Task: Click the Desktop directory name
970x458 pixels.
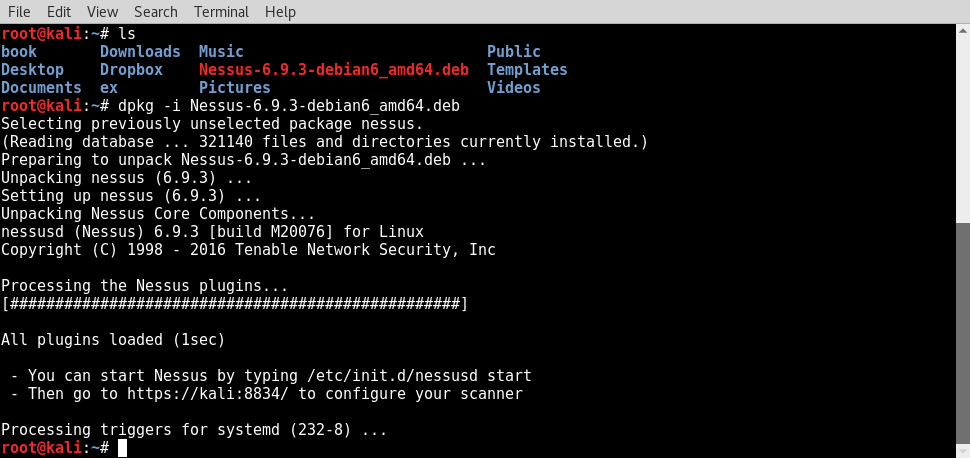Action: pyautogui.click(x=32, y=69)
